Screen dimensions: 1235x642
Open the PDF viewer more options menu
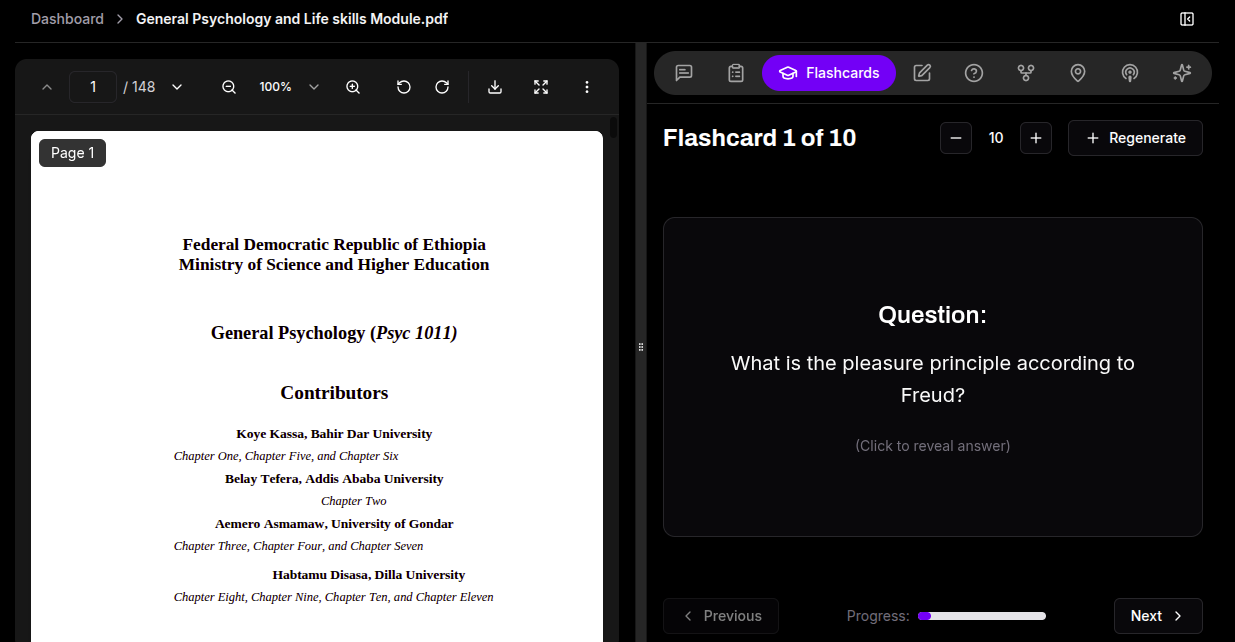[x=587, y=87]
